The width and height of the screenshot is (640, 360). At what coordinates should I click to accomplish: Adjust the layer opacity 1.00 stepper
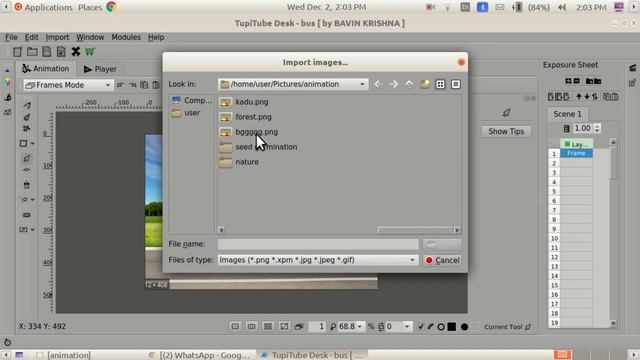coord(597,128)
